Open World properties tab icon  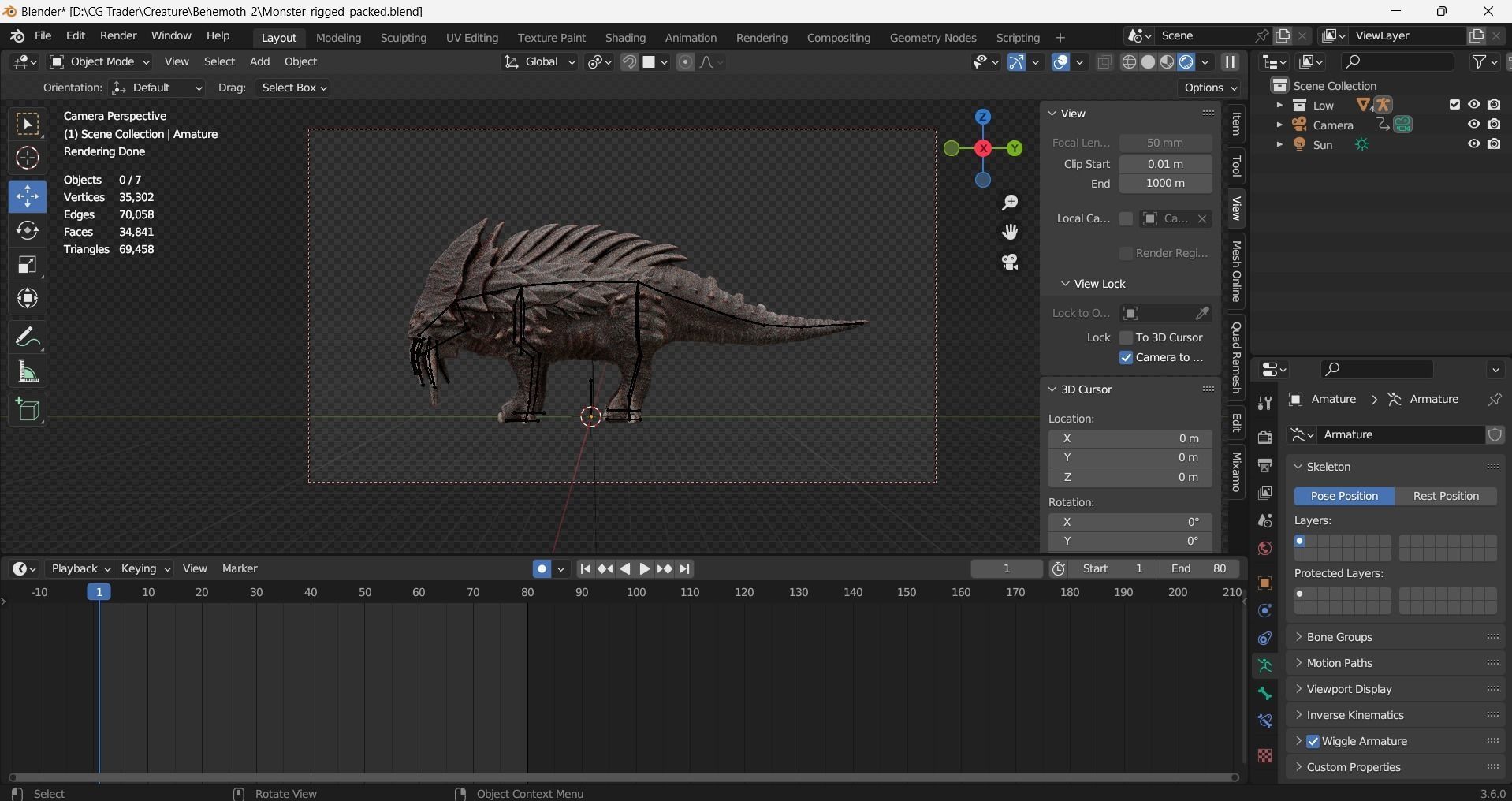coord(1264,549)
